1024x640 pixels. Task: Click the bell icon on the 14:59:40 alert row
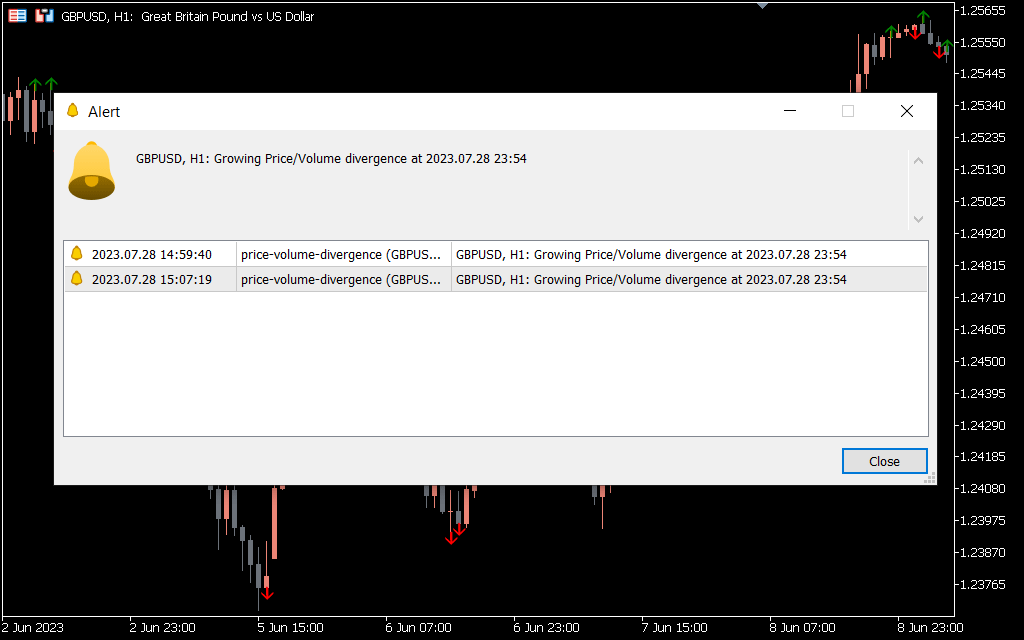pyautogui.click(x=77, y=254)
